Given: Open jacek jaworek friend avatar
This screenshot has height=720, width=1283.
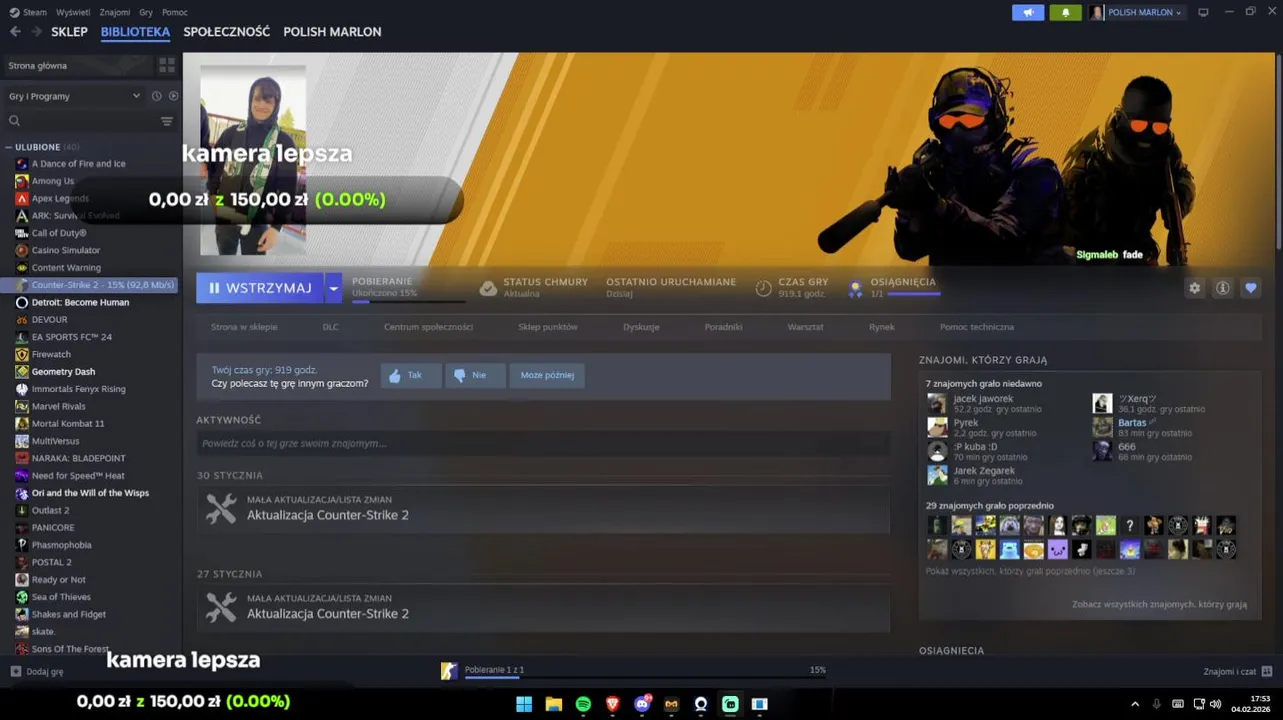Looking at the screenshot, I should click(x=937, y=403).
